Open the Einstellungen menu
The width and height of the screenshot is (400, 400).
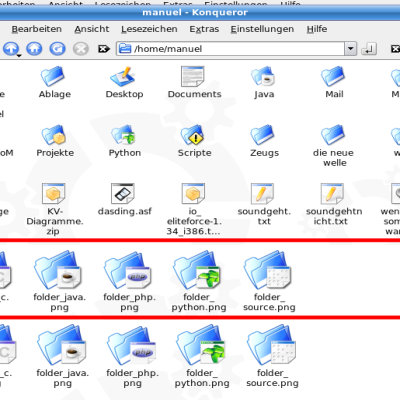[x=262, y=29]
